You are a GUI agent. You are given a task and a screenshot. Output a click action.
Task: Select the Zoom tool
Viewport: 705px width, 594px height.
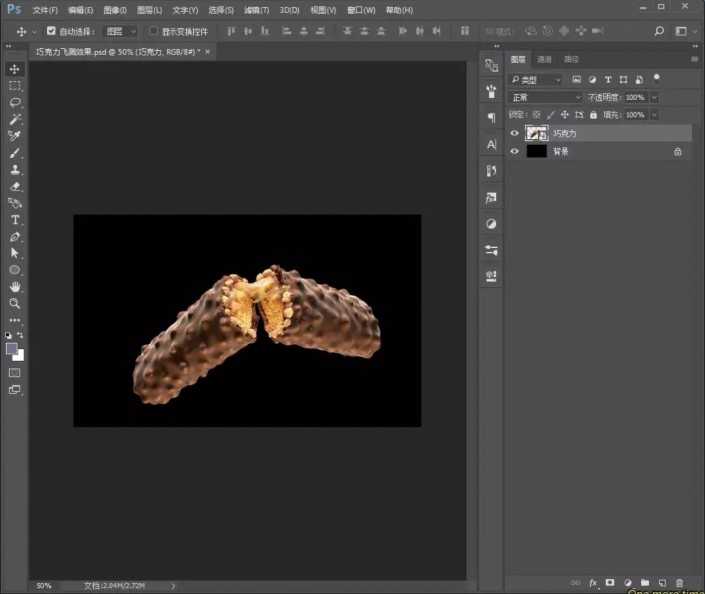coord(15,303)
